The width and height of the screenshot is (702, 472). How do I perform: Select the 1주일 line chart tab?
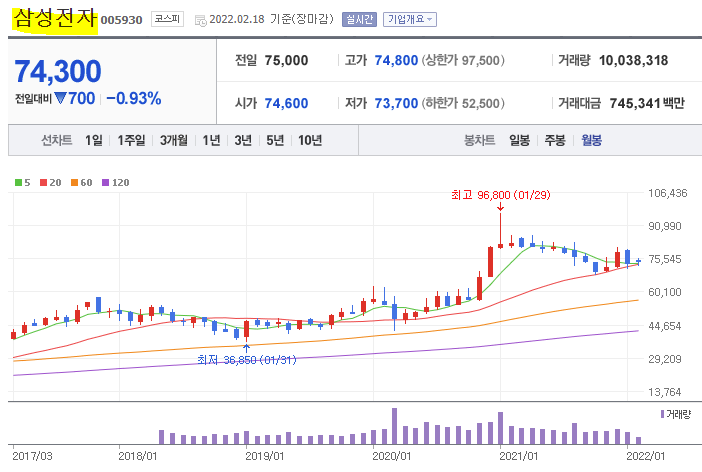pos(131,141)
